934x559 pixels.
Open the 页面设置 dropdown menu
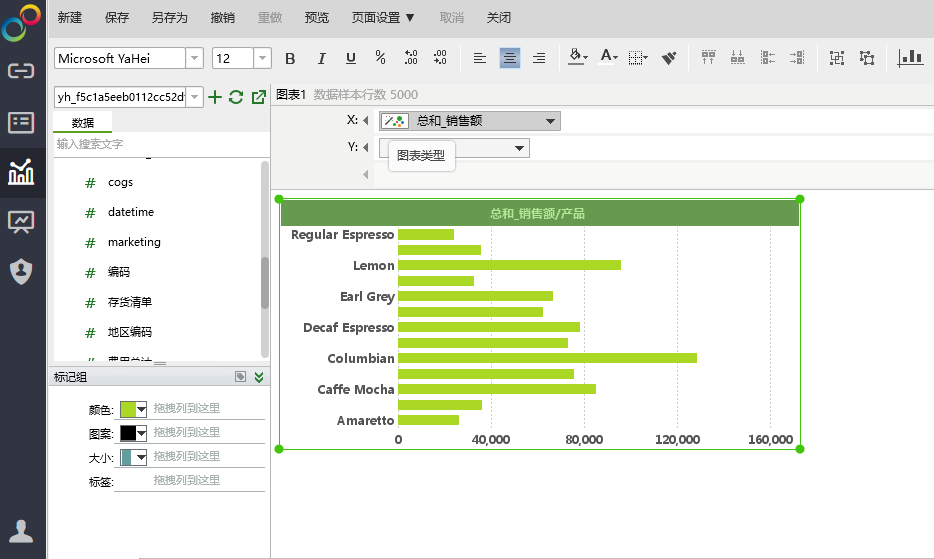pos(383,18)
